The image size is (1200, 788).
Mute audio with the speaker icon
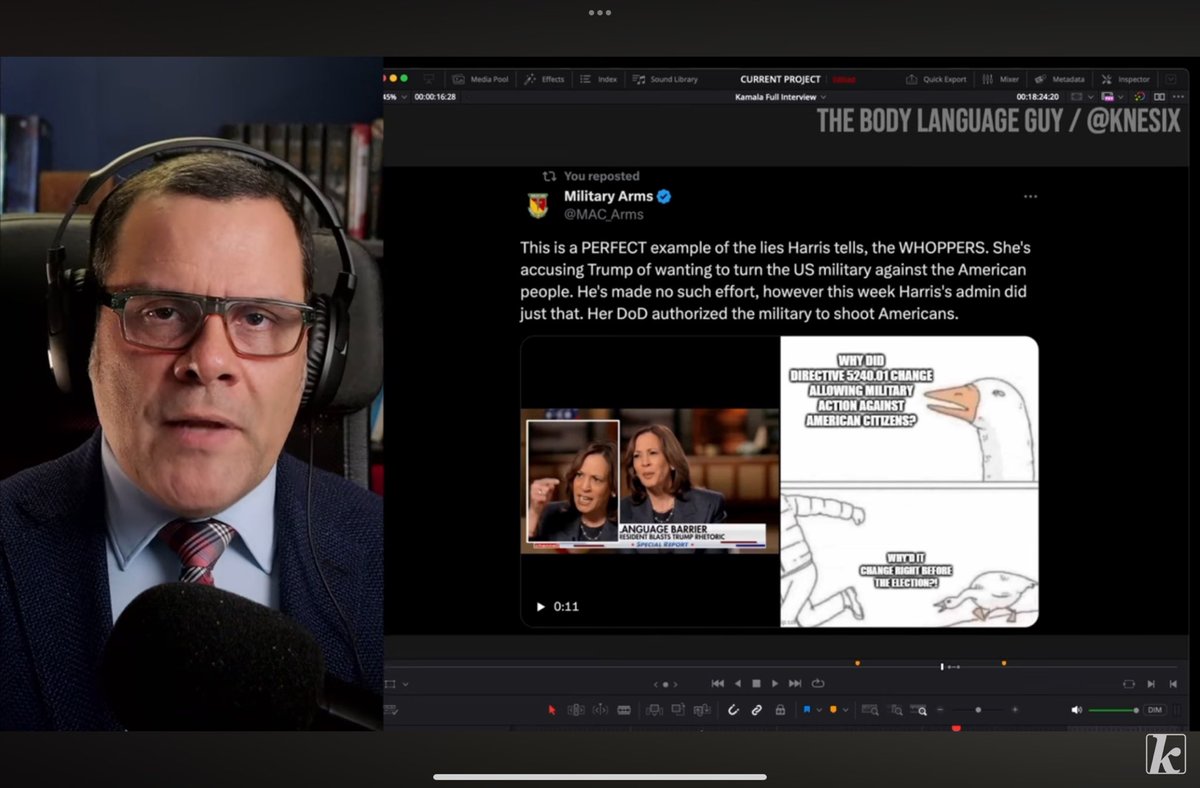(x=1076, y=710)
